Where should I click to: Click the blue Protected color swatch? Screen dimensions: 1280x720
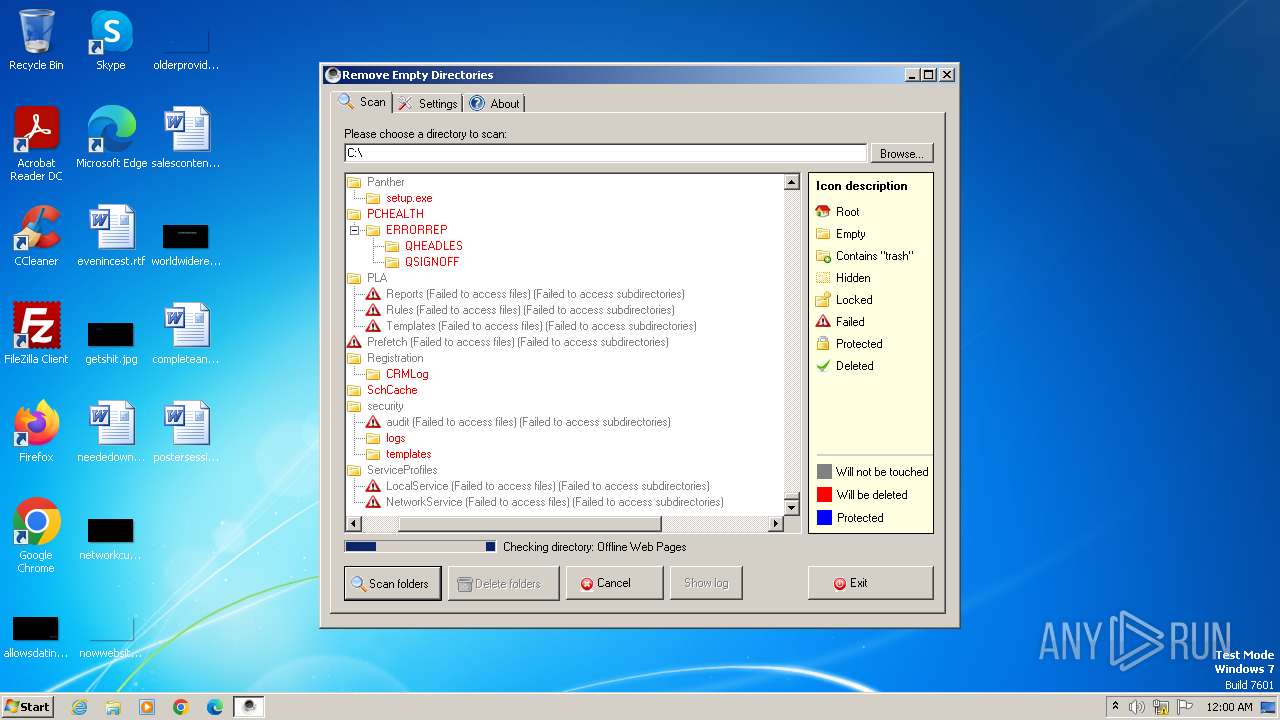pyautogui.click(x=824, y=518)
